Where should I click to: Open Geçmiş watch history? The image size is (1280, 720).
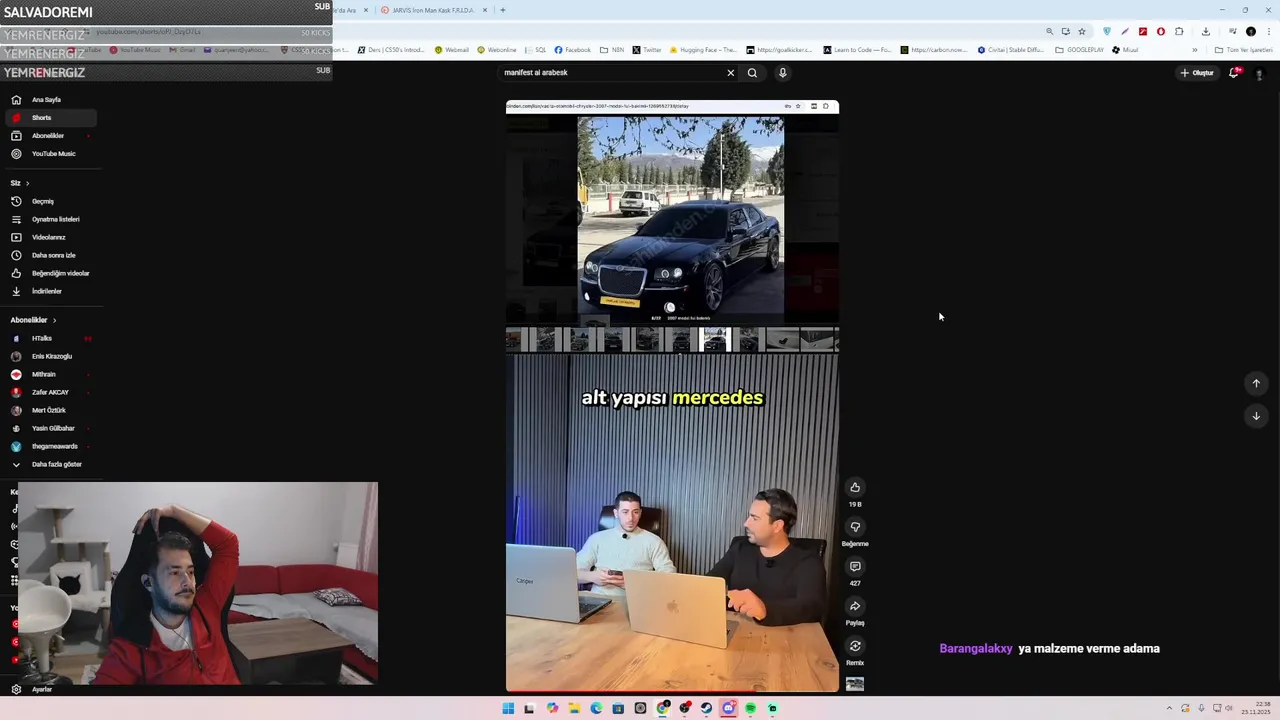[50, 201]
